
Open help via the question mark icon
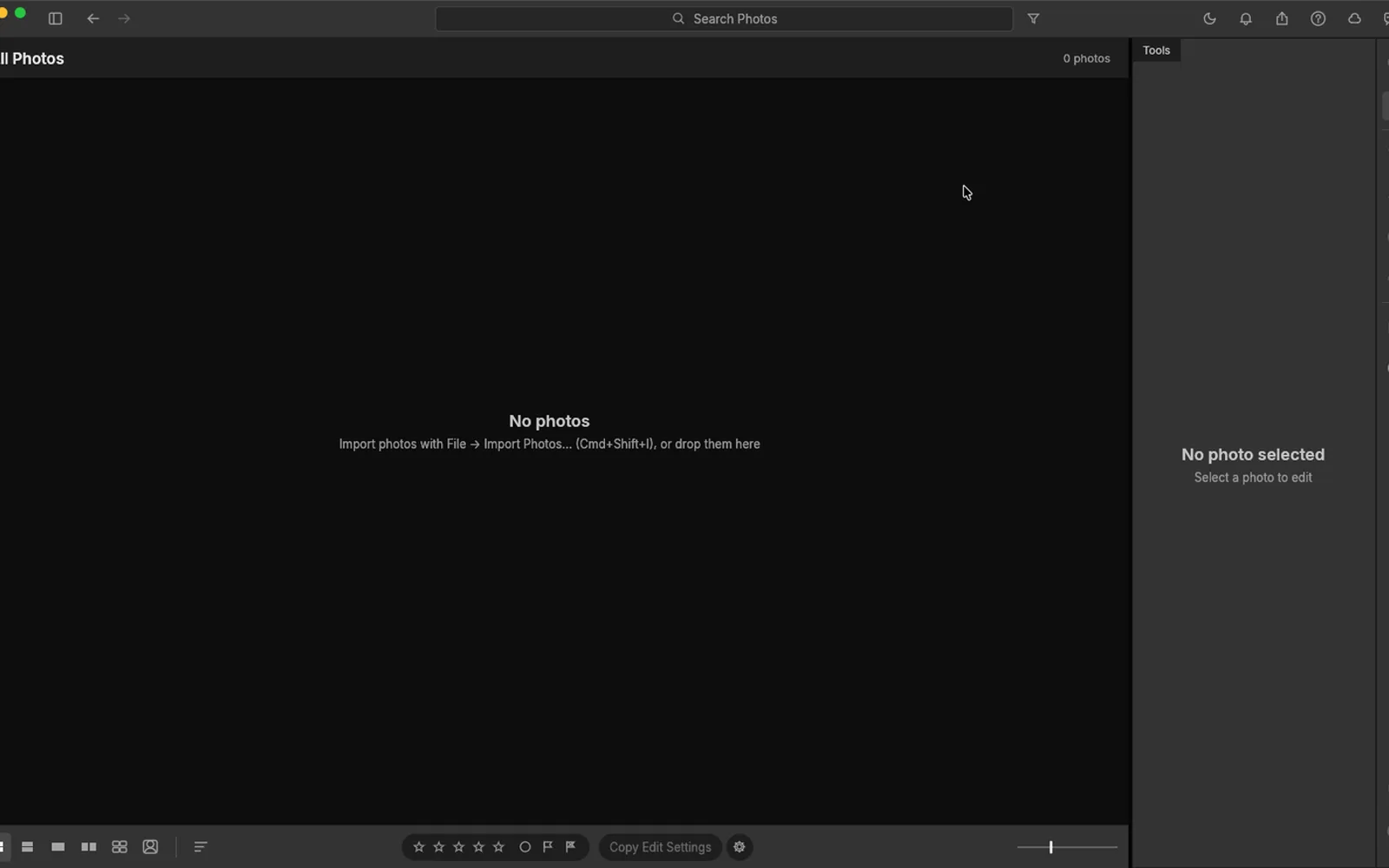coord(1318,18)
